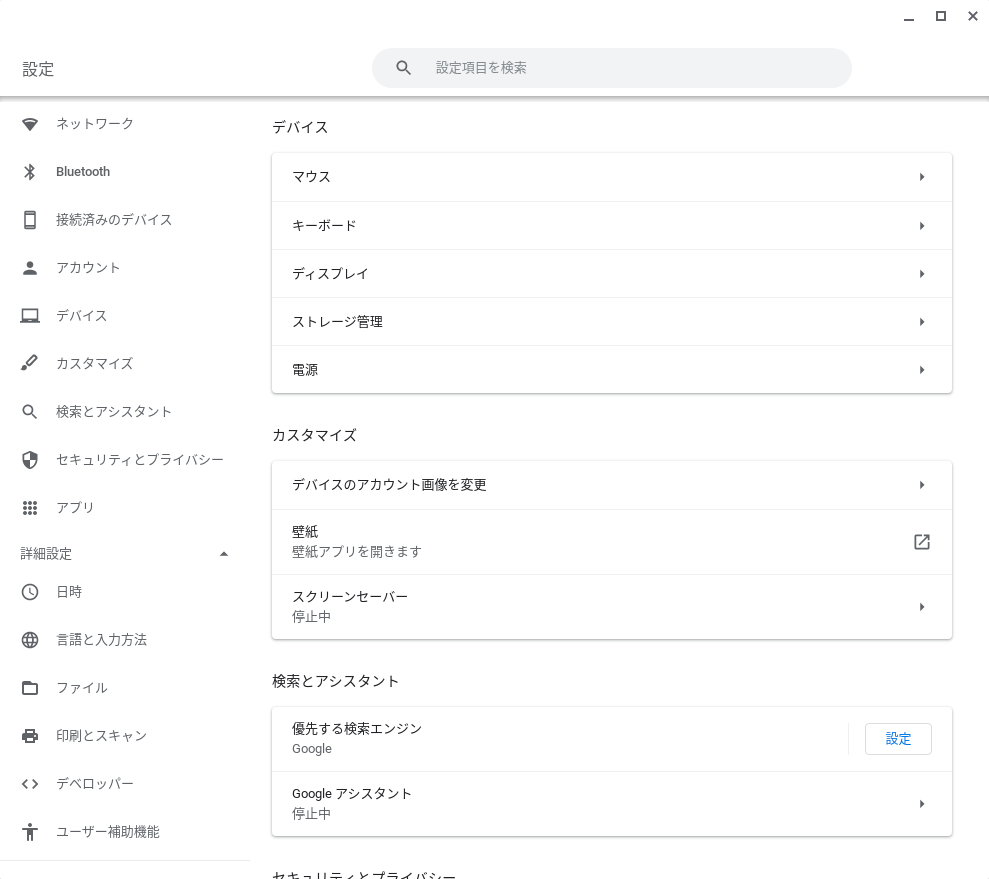Expand the デバイスのアカウント画像を変更 arrow
The height and width of the screenshot is (879, 989).
[x=922, y=485]
